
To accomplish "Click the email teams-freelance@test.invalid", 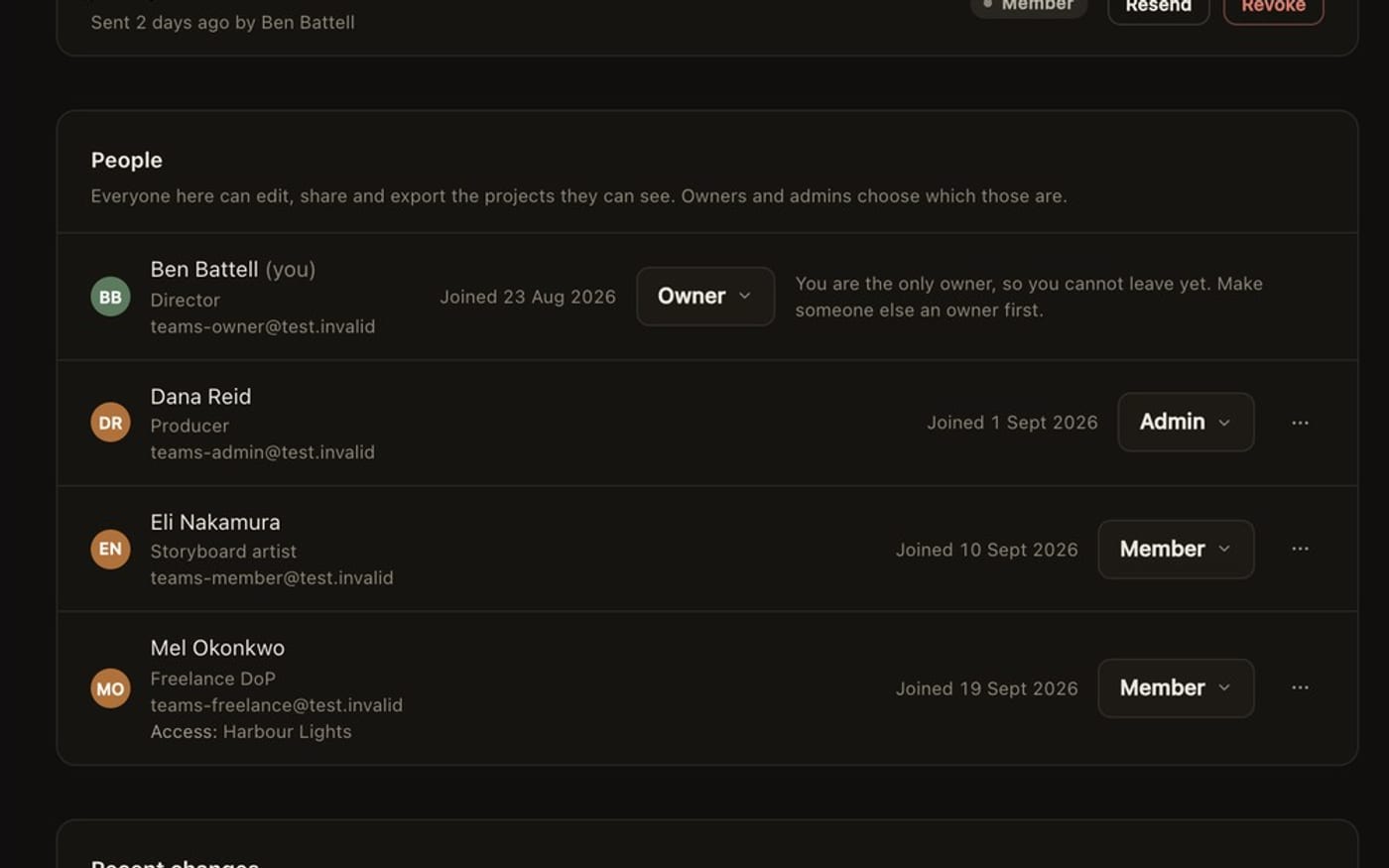I will [277, 705].
